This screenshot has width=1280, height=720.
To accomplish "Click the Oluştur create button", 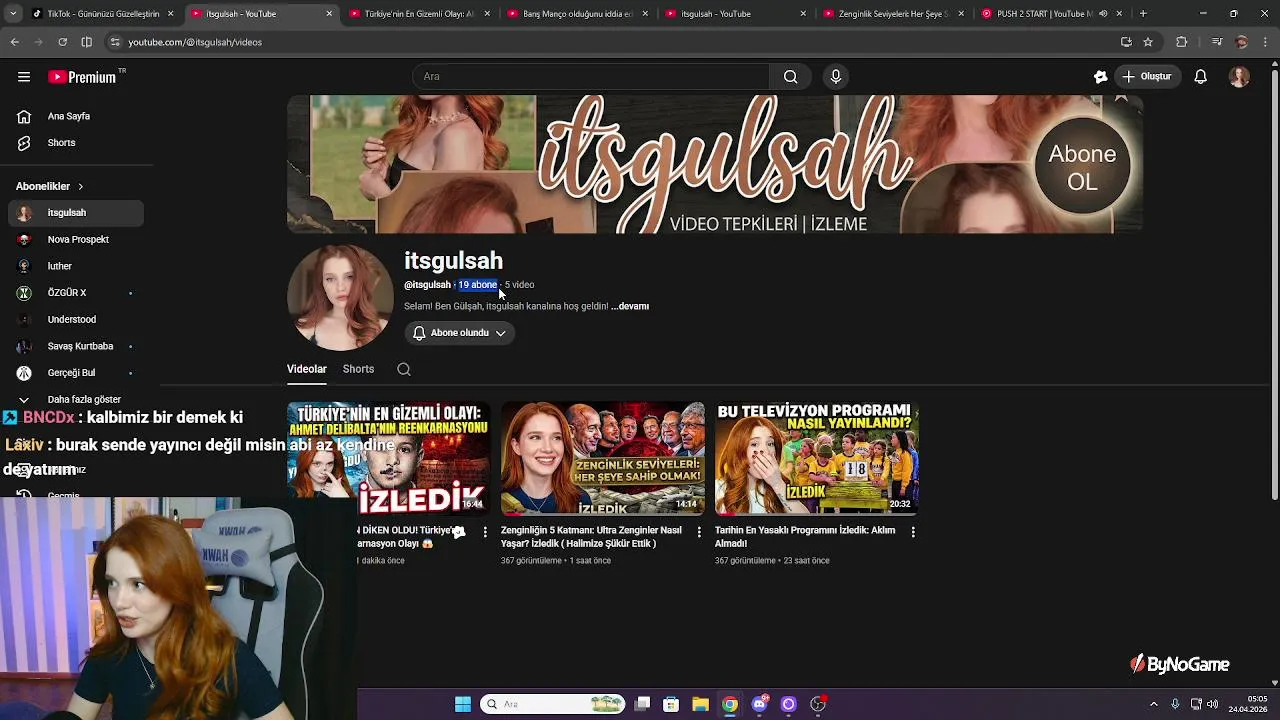I will 1147,77.
